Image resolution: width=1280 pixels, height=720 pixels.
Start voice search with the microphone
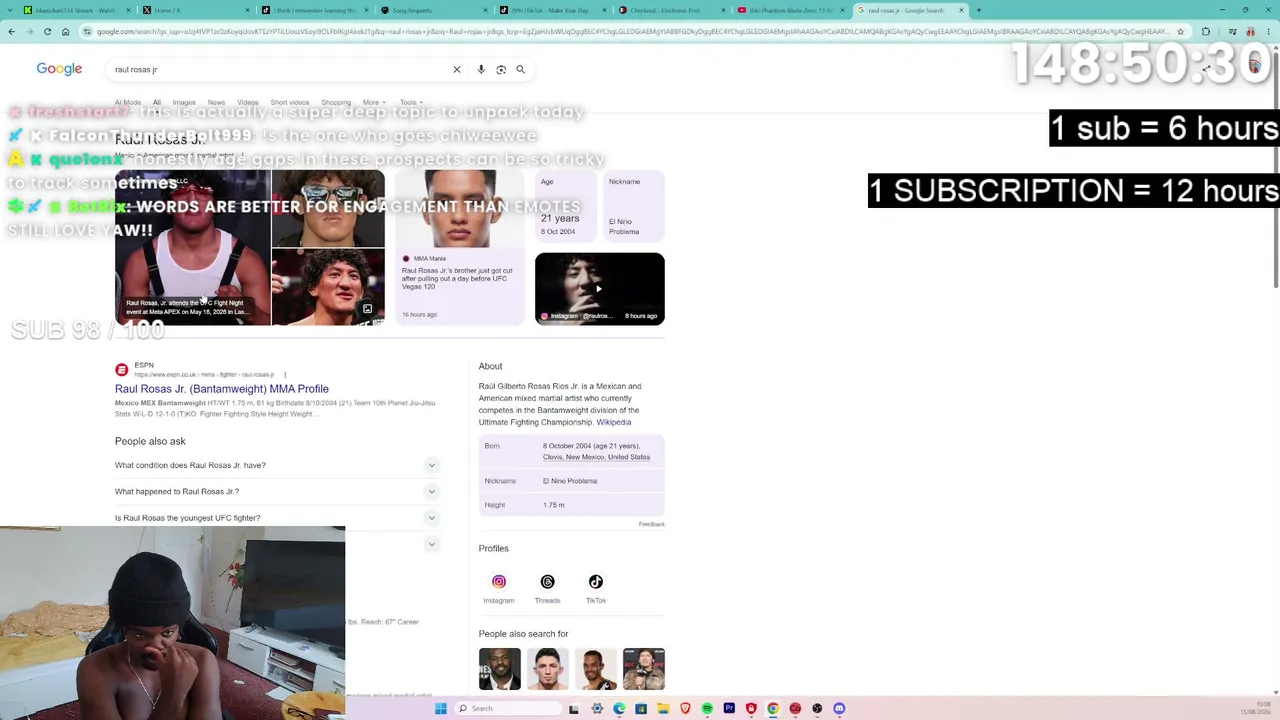(481, 70)
